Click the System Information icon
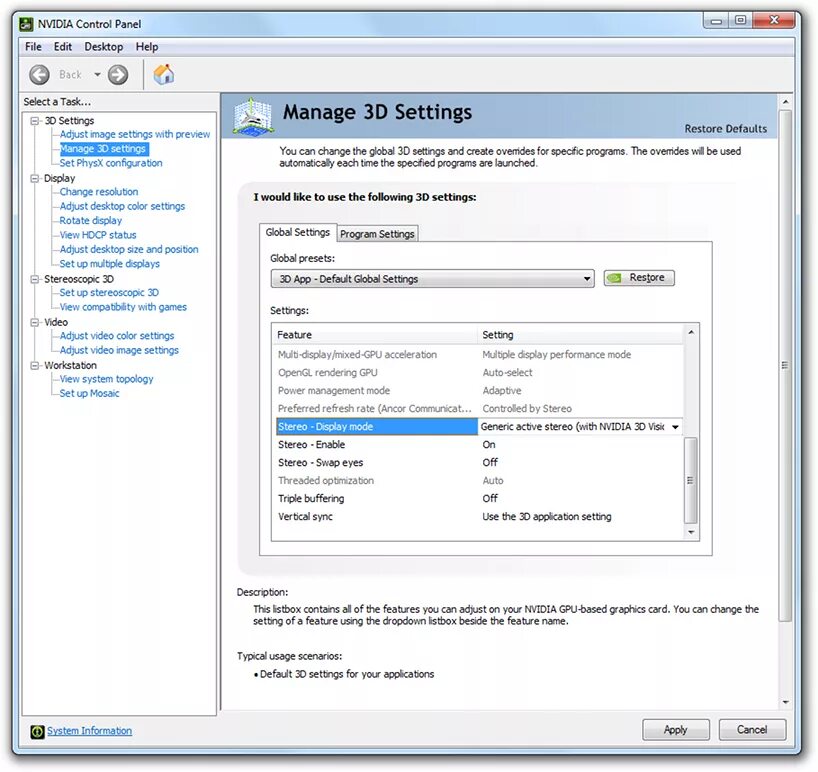The image size is (818, 772). click(x=37, y=731)
